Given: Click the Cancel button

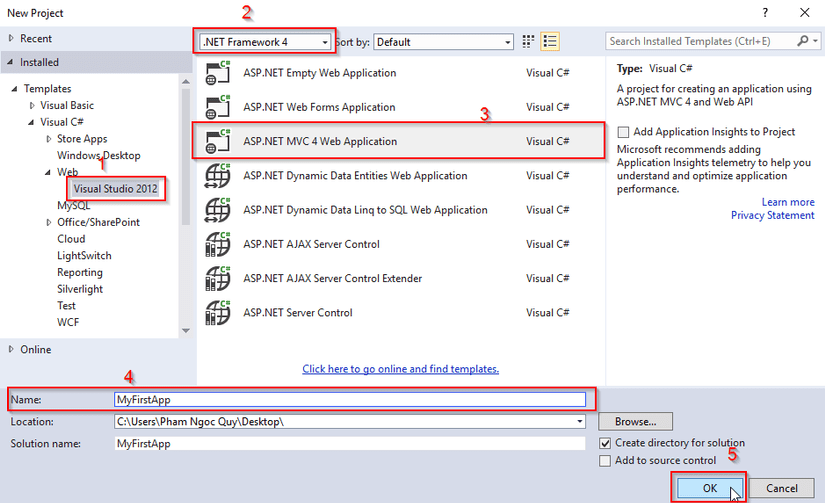Looking at the screenshot, I should click(781, 488).
